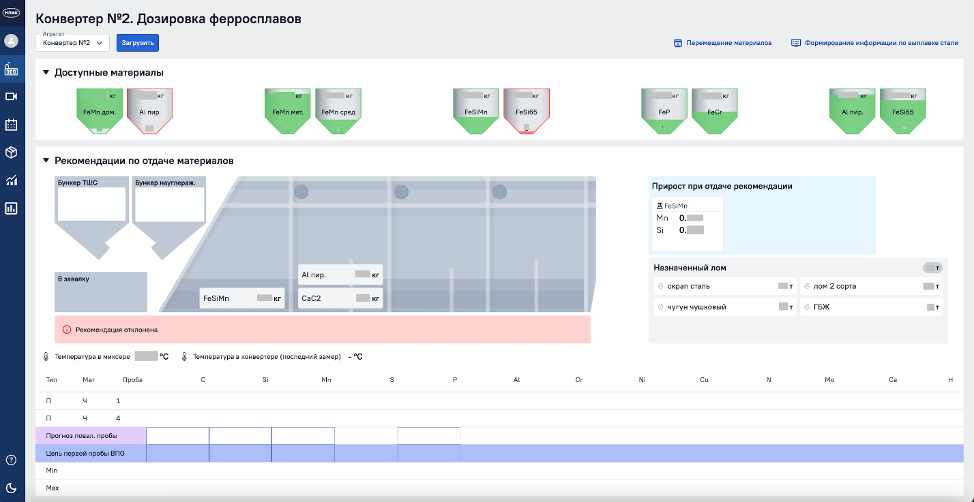Collapse the Доступные материалы section
Image resolution: width=974 pixels, height=502 pixels.
46,73
